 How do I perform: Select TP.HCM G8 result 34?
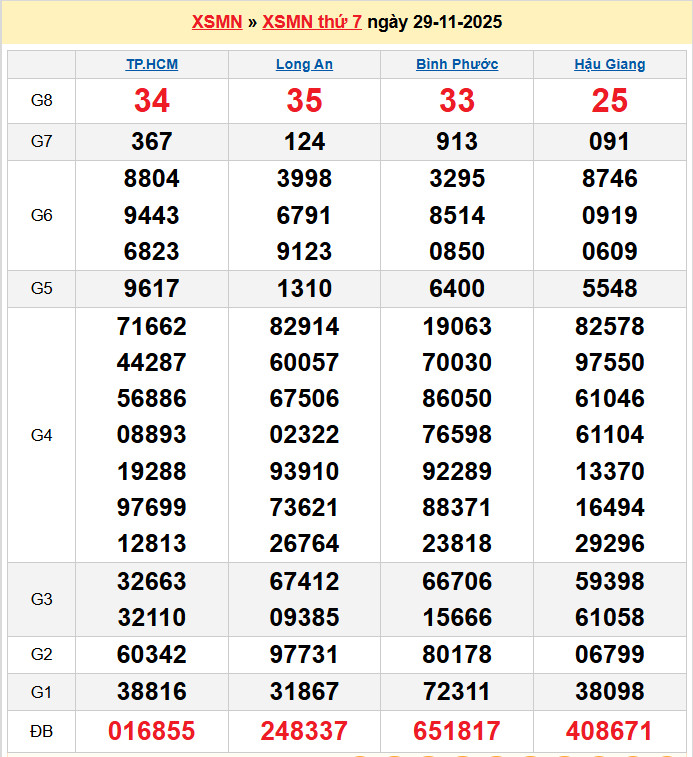[152, 101]
